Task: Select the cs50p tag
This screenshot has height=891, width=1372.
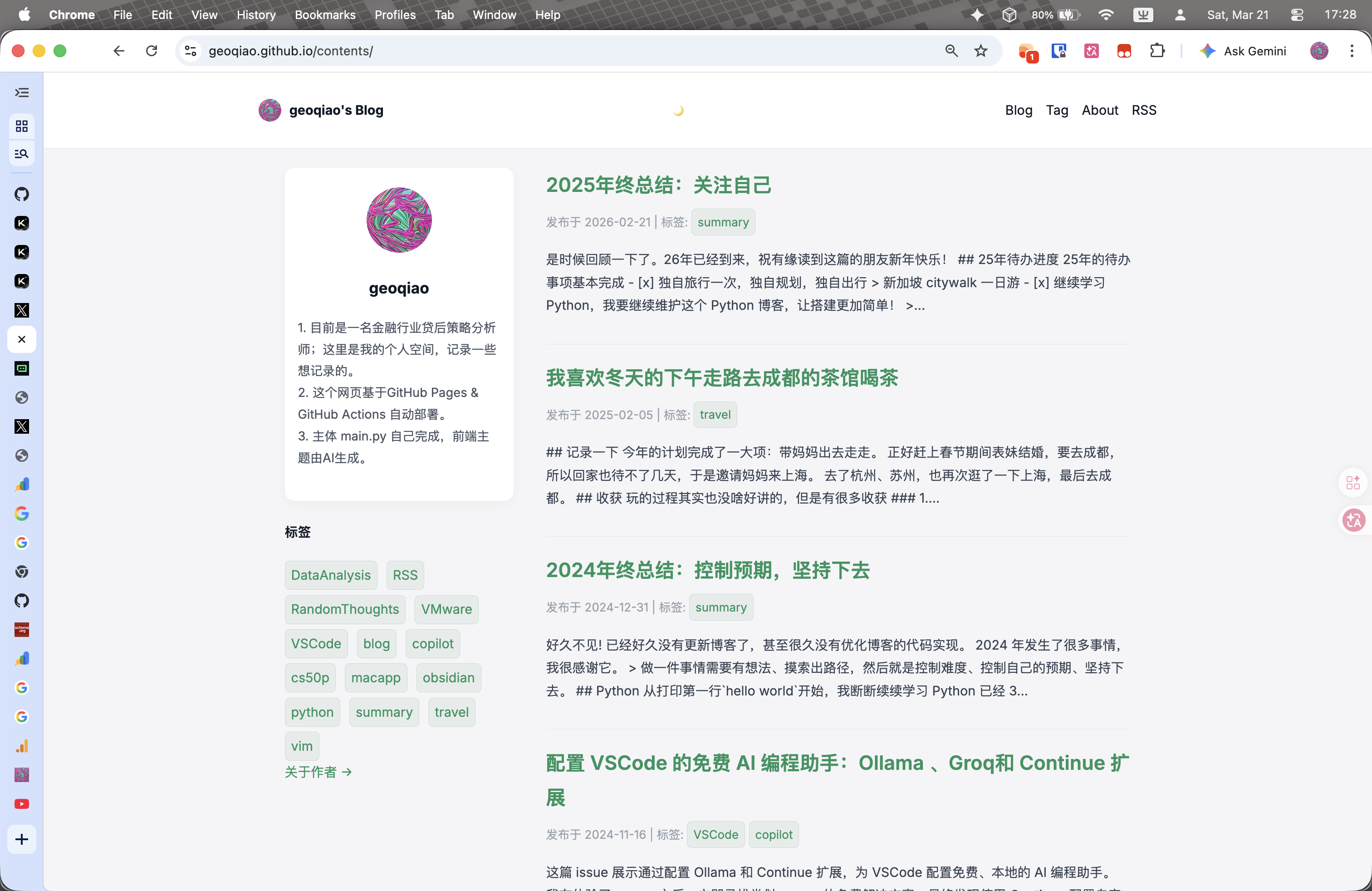Action: click(310, 678)
